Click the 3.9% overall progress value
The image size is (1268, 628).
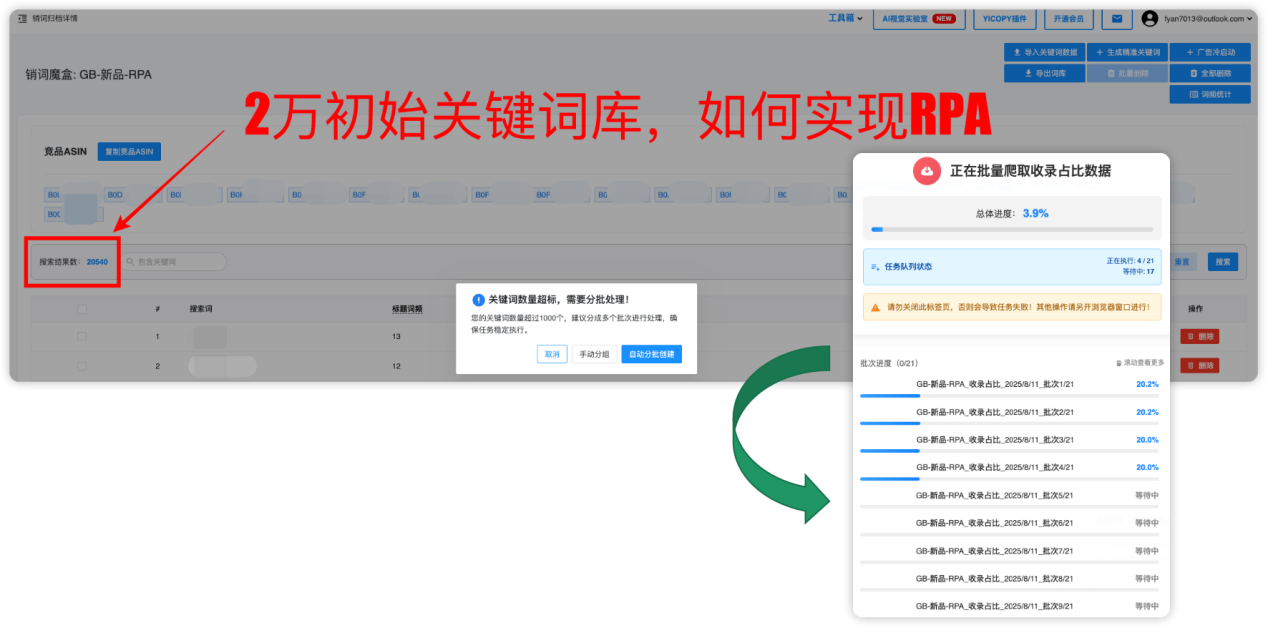[1035, 213]
